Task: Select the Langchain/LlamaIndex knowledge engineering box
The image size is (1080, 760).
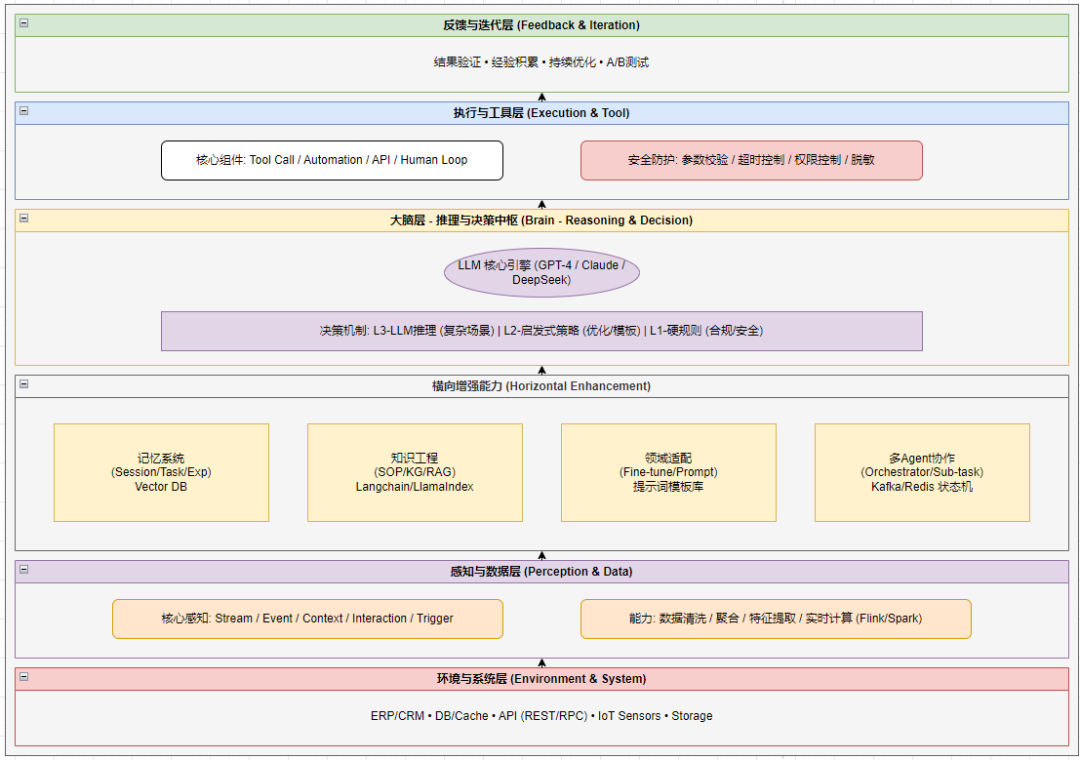Action: (414, 472)
